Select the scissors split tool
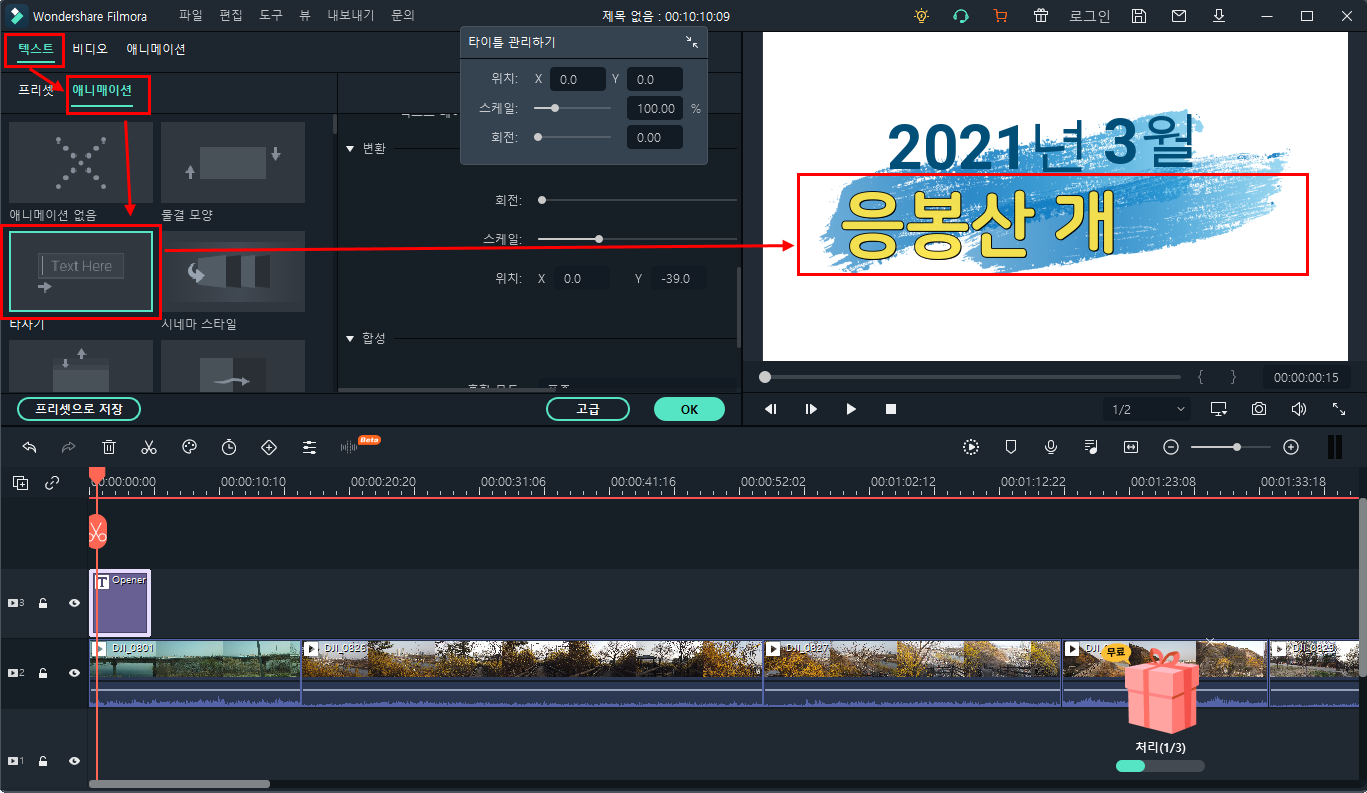This screenshot has height=793, width=1367. click(149, 447)
